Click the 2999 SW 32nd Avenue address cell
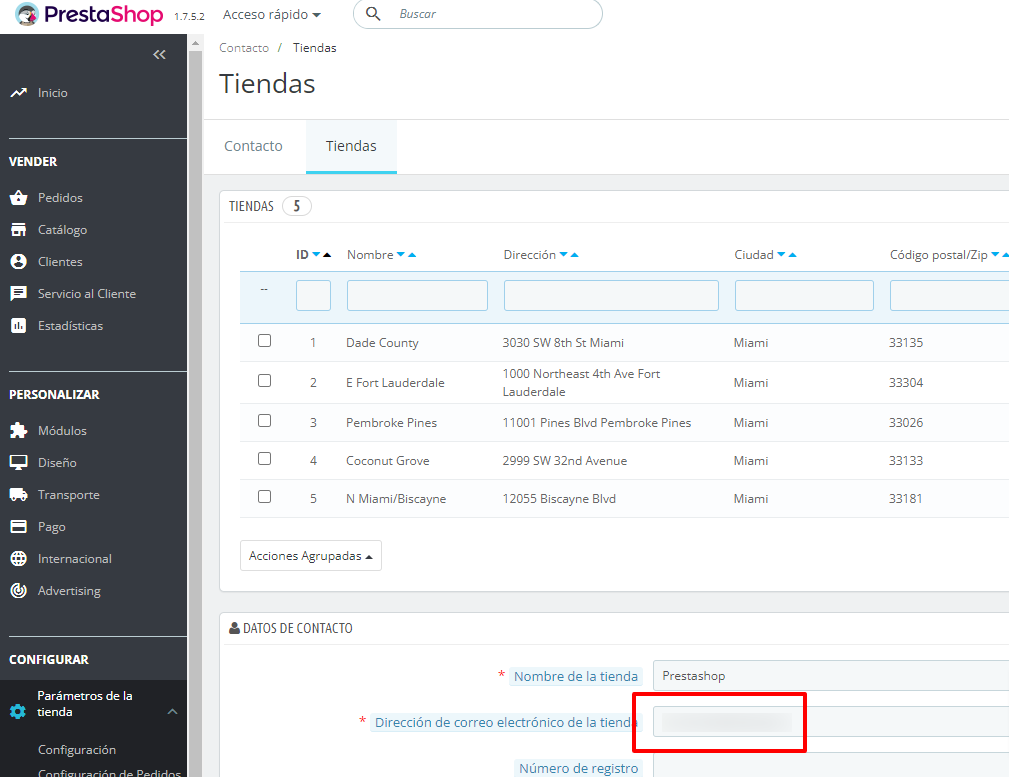This screenshot has height=777, width=1009. (565, 461)
